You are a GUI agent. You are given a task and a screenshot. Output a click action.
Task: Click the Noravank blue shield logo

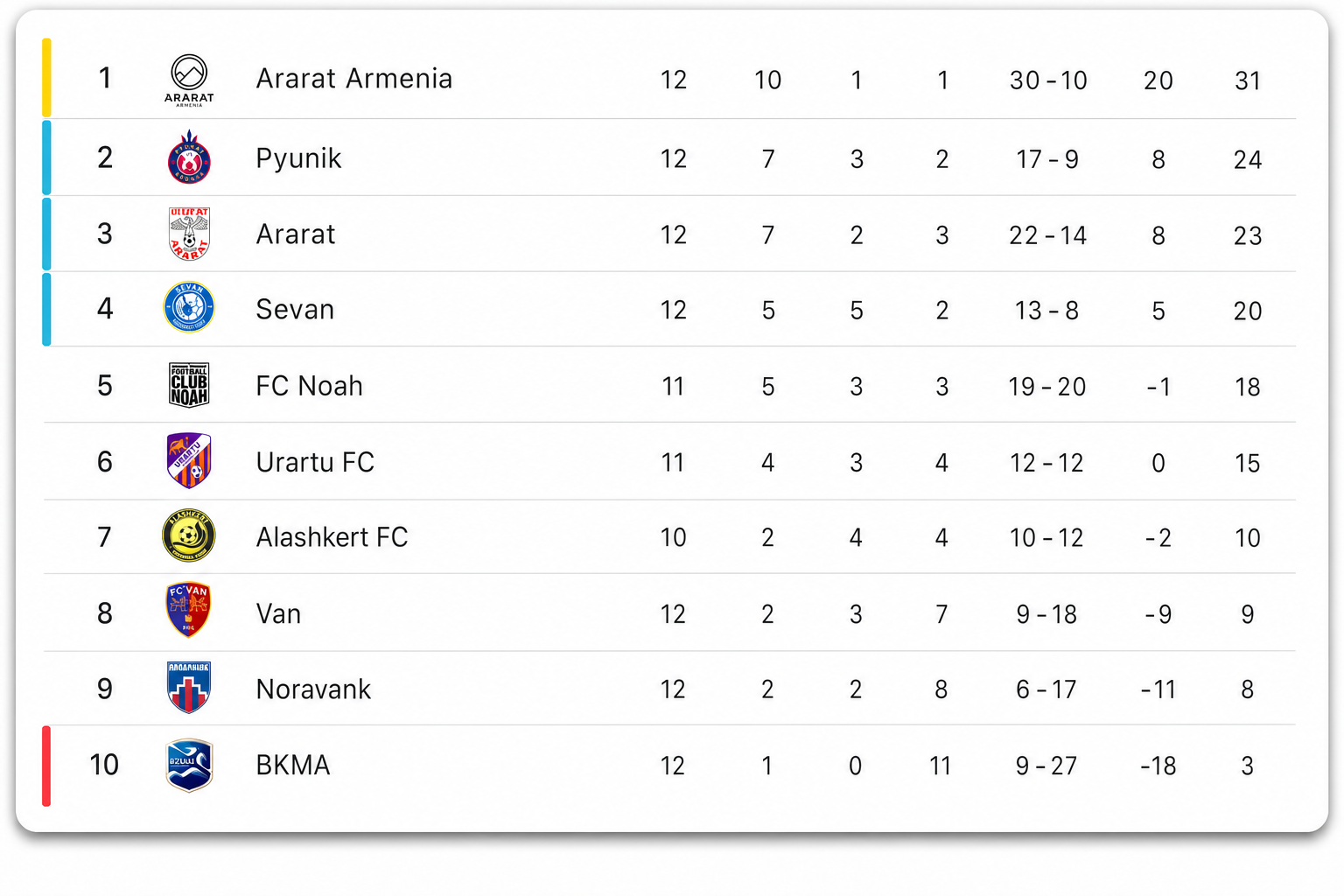pyautogui.click(x=189, y=687)
